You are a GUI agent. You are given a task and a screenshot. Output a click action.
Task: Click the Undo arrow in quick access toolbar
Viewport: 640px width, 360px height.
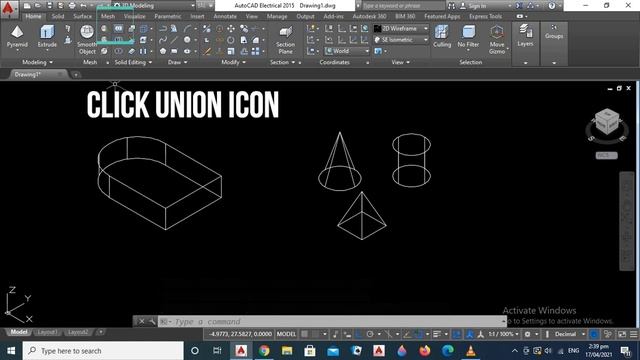[x=83, y=6]
